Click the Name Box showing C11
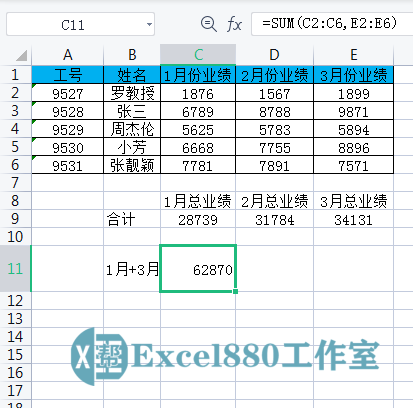This screenshot has height=408, width=413. point(80,24)
